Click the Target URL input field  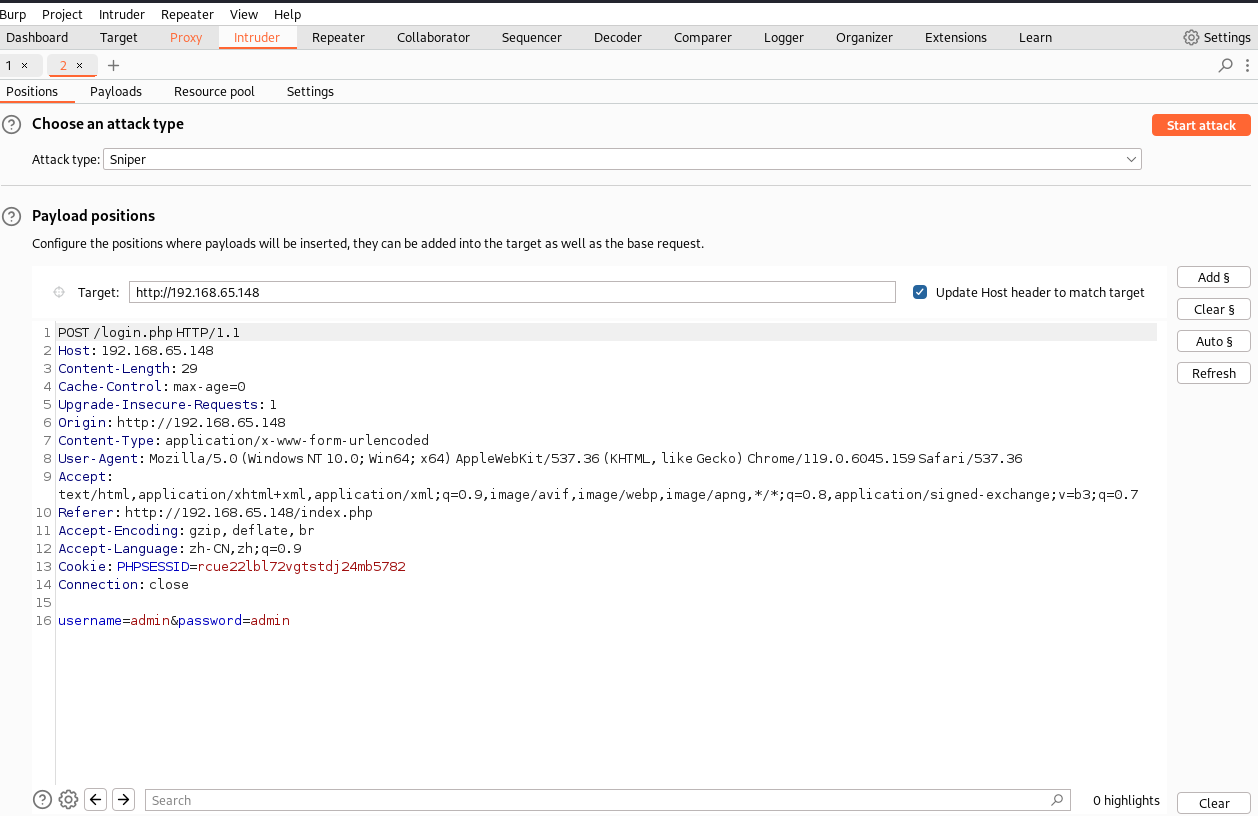(x=512, y=292)
